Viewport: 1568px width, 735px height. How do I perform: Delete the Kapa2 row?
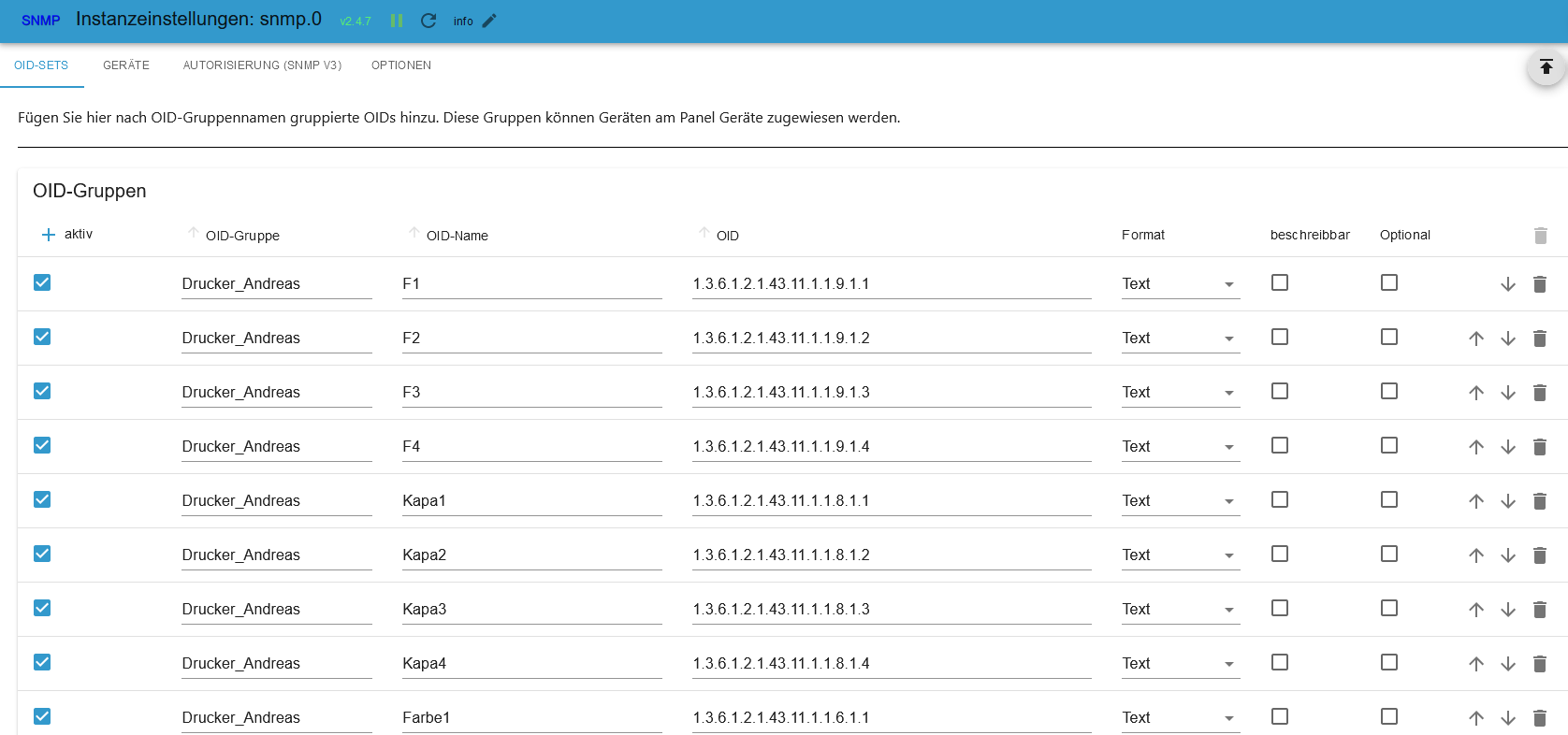pos(1540,555)
